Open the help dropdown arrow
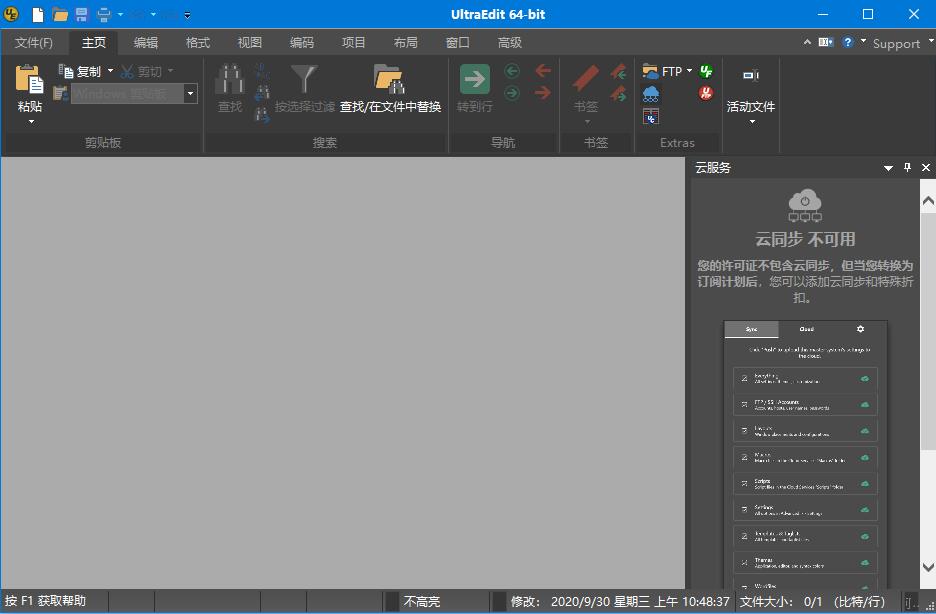This screenshot has width=936, height=614. (863, 41)
